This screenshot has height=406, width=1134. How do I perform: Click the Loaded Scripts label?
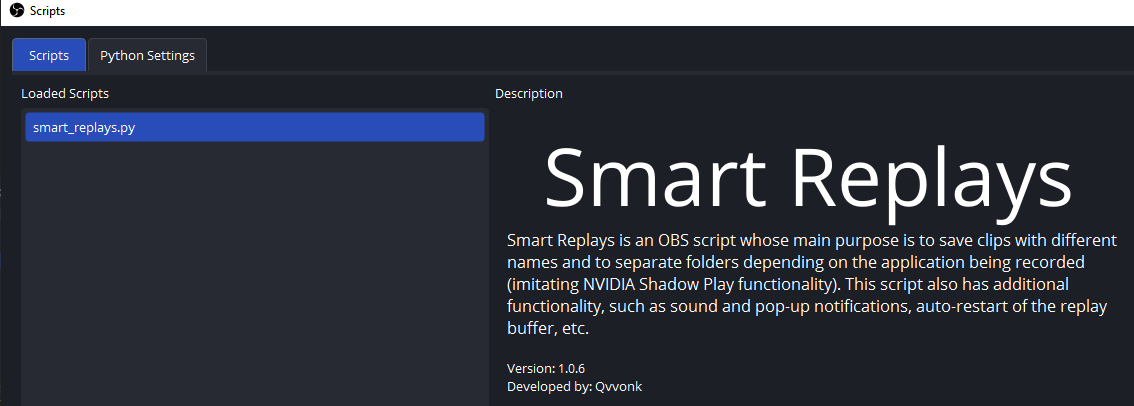coord(65,93)
